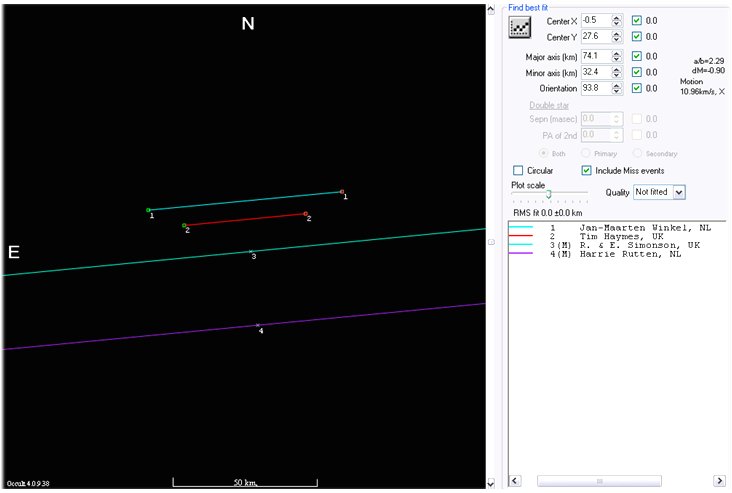
Task: Click the Major axis spinner arrows
Action: pyautogui.click(x=617, y=55)
